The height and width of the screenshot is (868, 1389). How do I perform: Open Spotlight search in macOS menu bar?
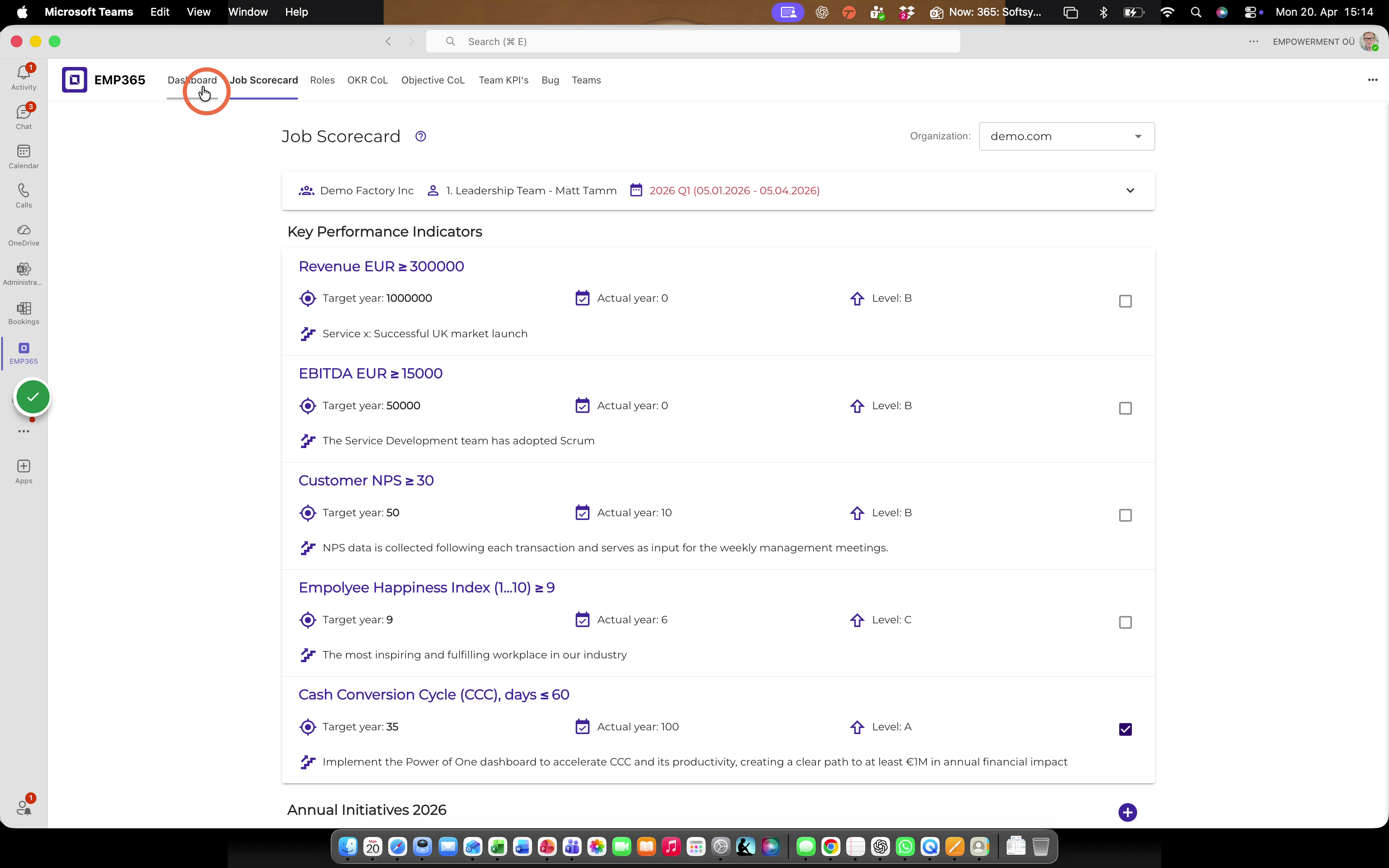[1196, 12]
